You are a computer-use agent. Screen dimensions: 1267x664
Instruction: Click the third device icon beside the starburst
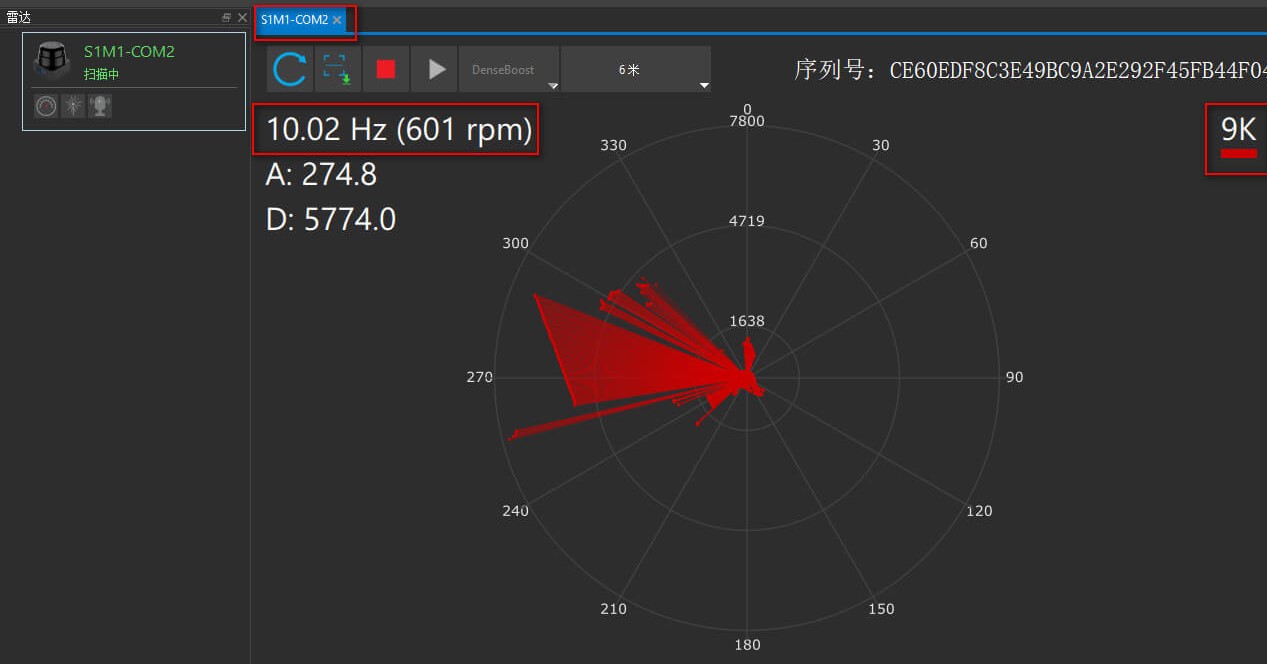coord(100,106)
